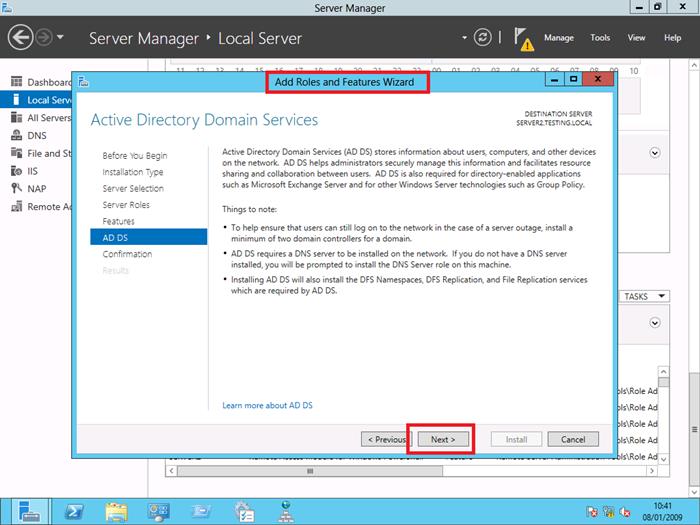Click the muted speaker icon in system tray
Viewport: 700px width, 525px height.
625,512
